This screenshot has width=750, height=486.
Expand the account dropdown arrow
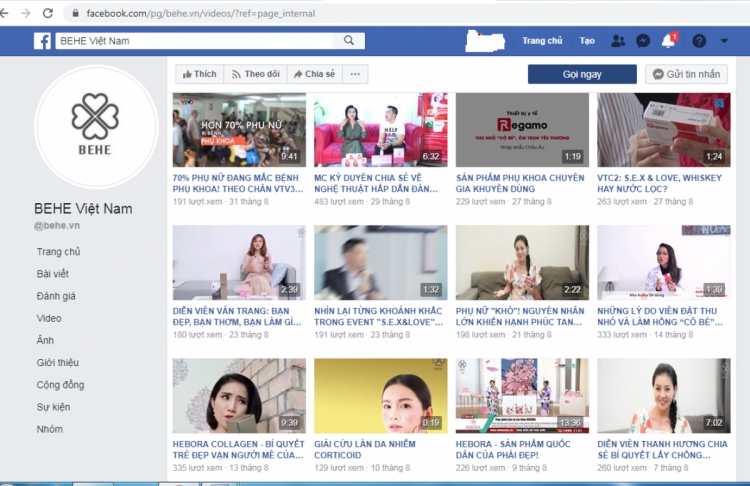[x=724, y=41]
